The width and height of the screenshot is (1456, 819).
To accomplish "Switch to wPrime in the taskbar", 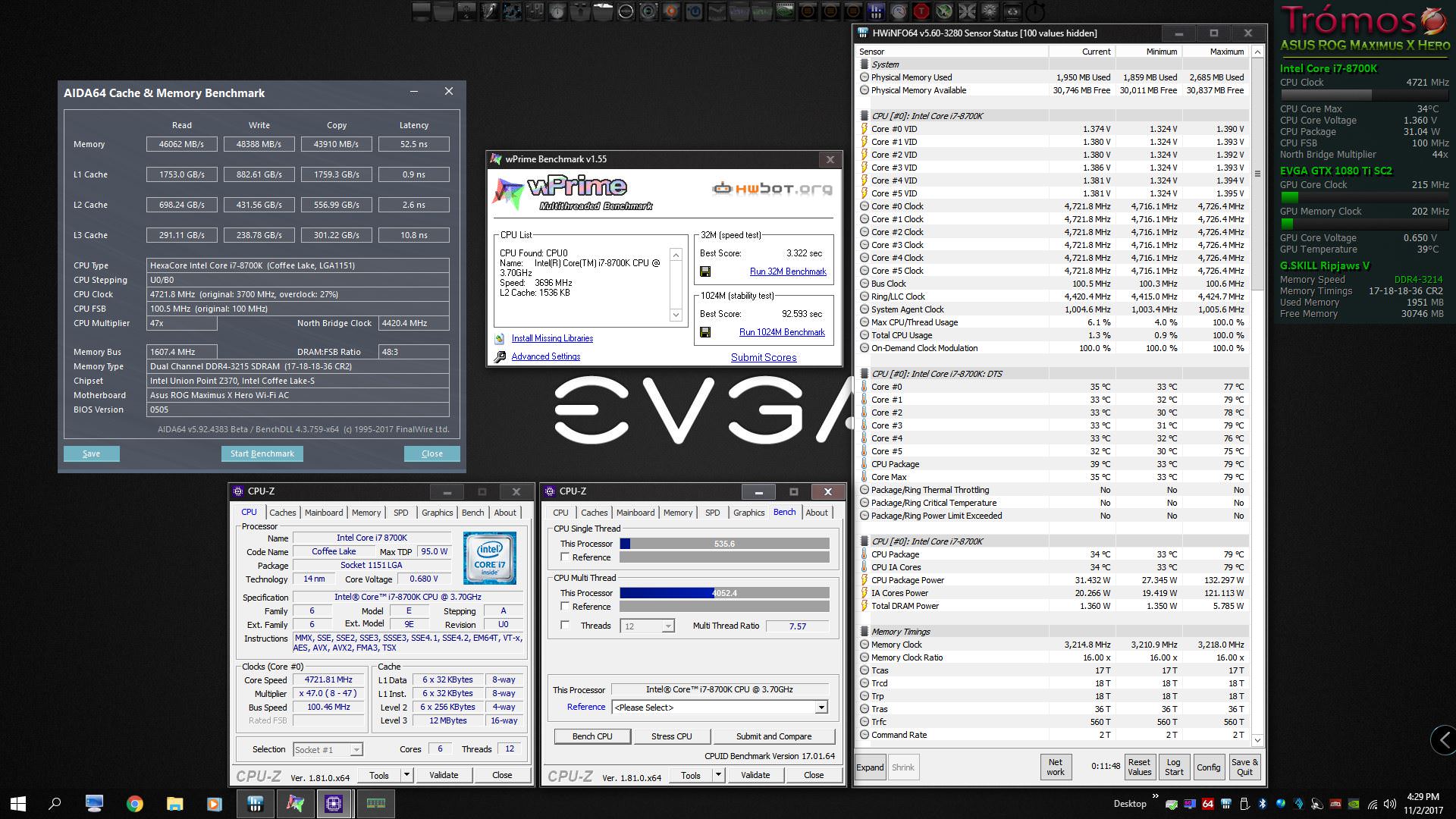I will (295, 804).
